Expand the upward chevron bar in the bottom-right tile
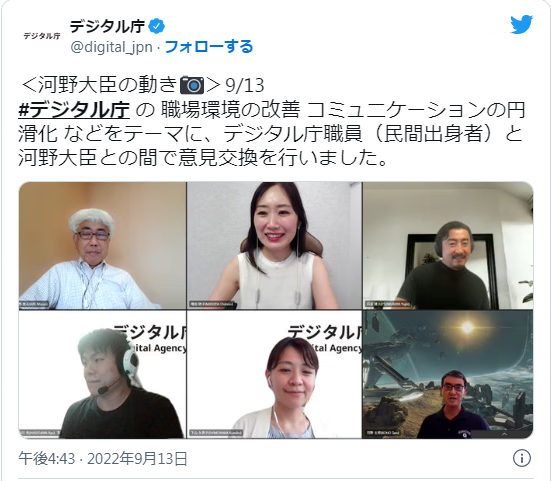Image resolution: width=551 pixels, height=481 pixels. (504, 434)
